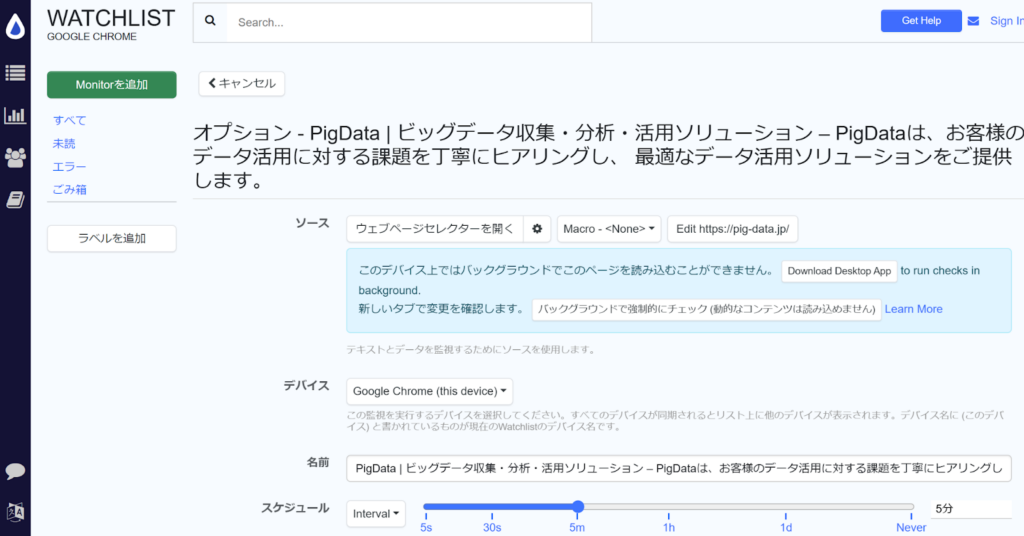Screen dimensions: 1024x536
Task: Click the 5分 interval value field
Action: (971, 509)
